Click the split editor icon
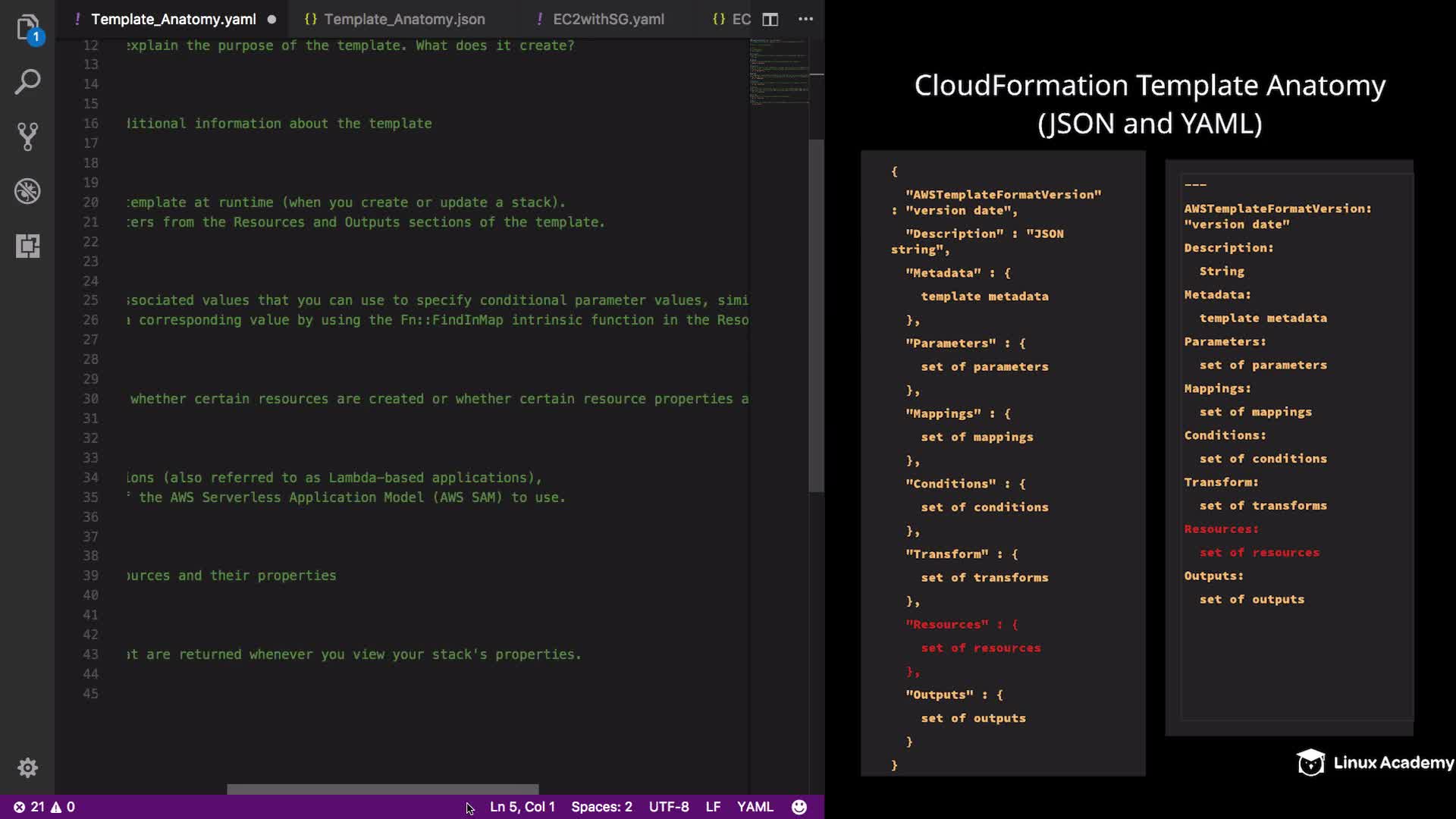This screenshot has height=819, width=1456. click(x=770, y=20)
